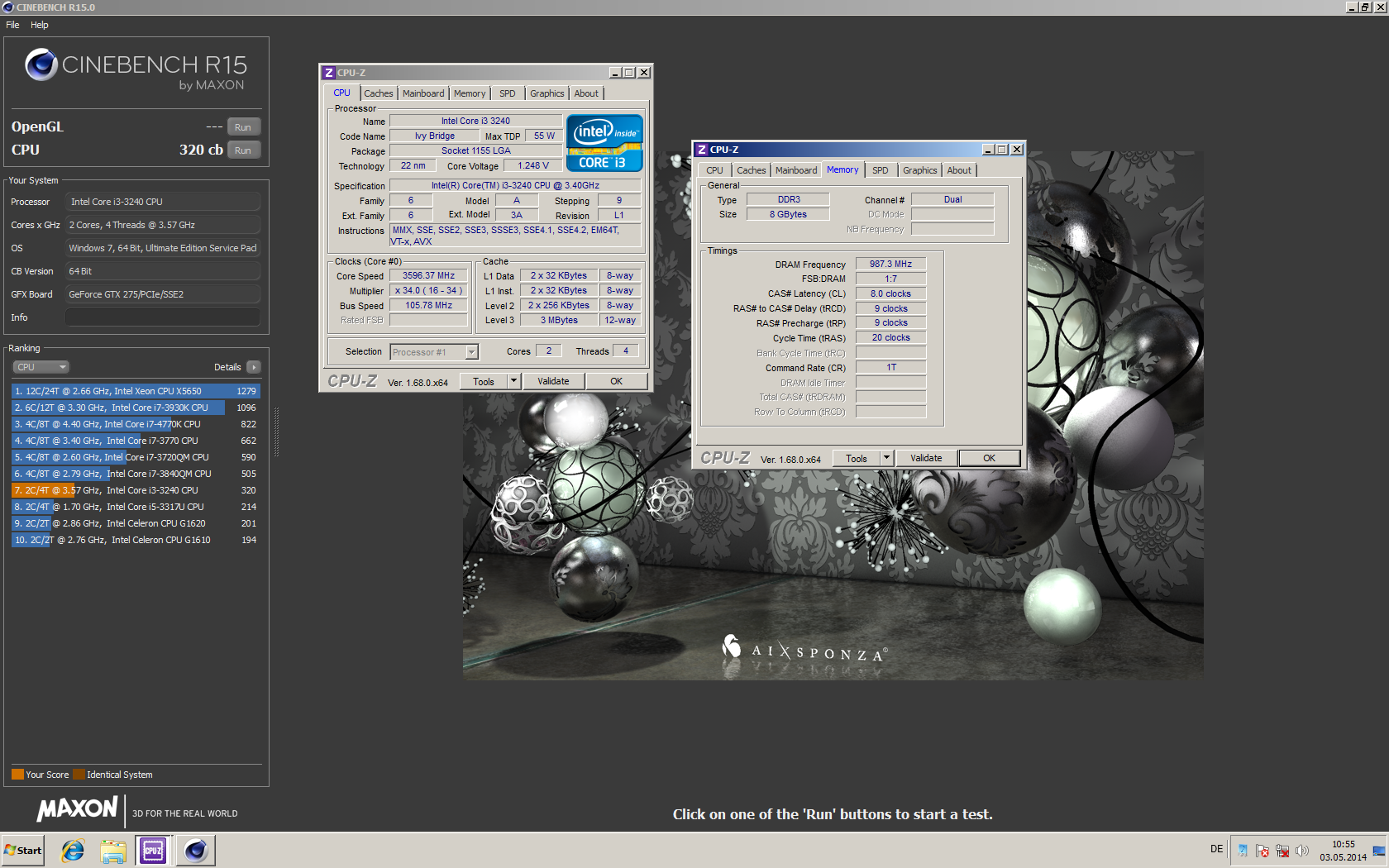Screen dimensions: 1389x868
Task: Select Graphics tab in memory CPU-Z window
Action: [x=919, y=170]
